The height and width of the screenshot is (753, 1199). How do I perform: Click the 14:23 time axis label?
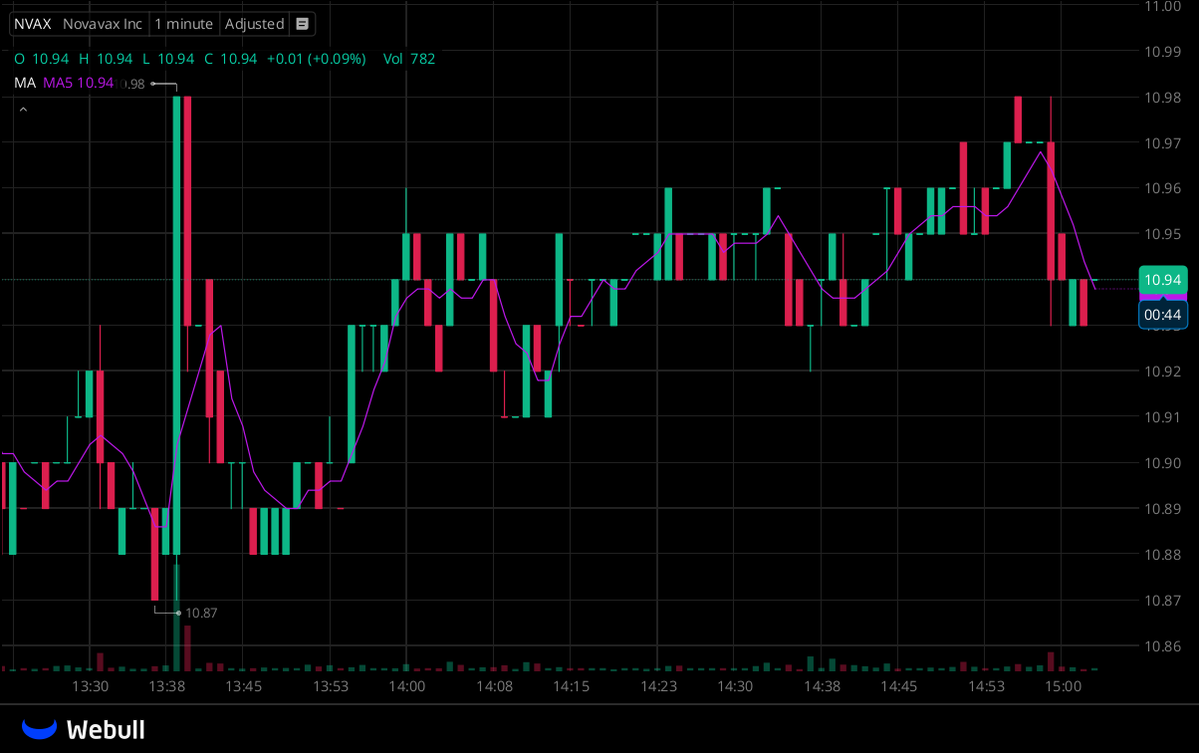(x=658, y=686)
